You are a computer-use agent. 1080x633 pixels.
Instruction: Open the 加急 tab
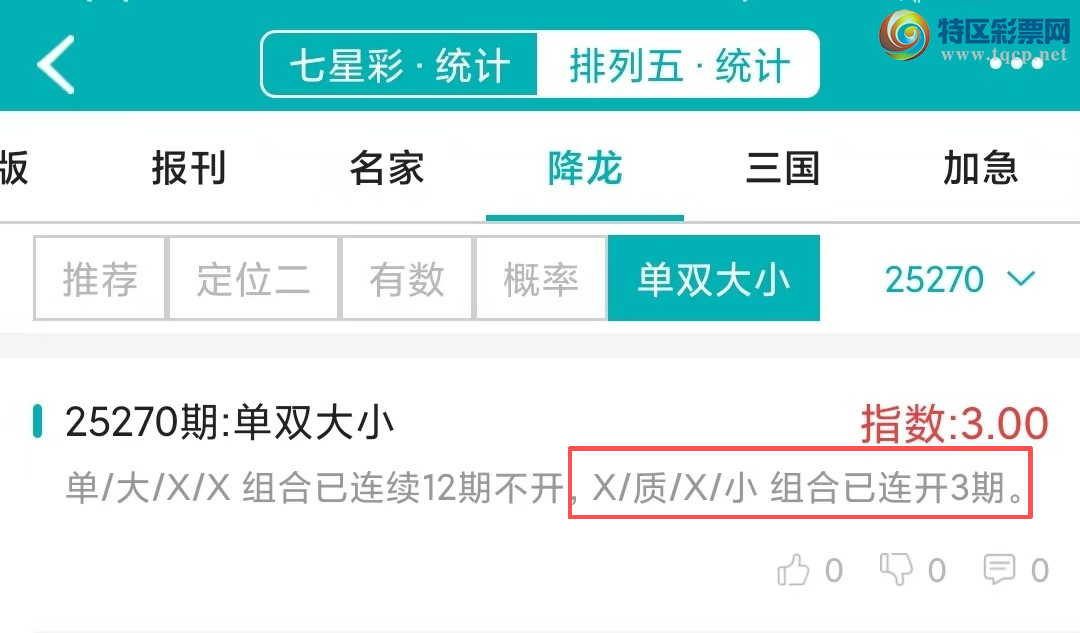[x=980, y=168]
